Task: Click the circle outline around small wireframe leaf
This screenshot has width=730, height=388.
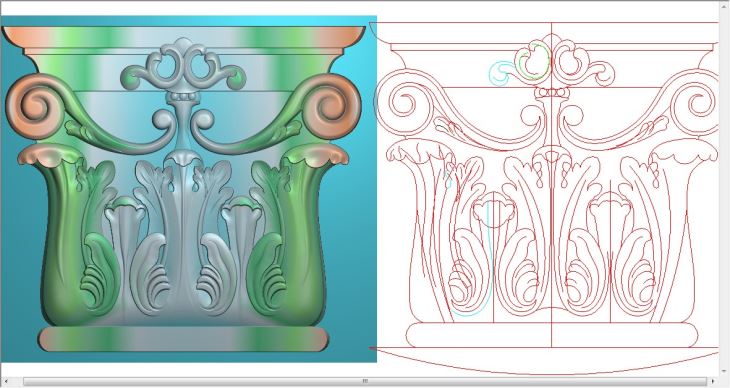Action: point(494,210)
